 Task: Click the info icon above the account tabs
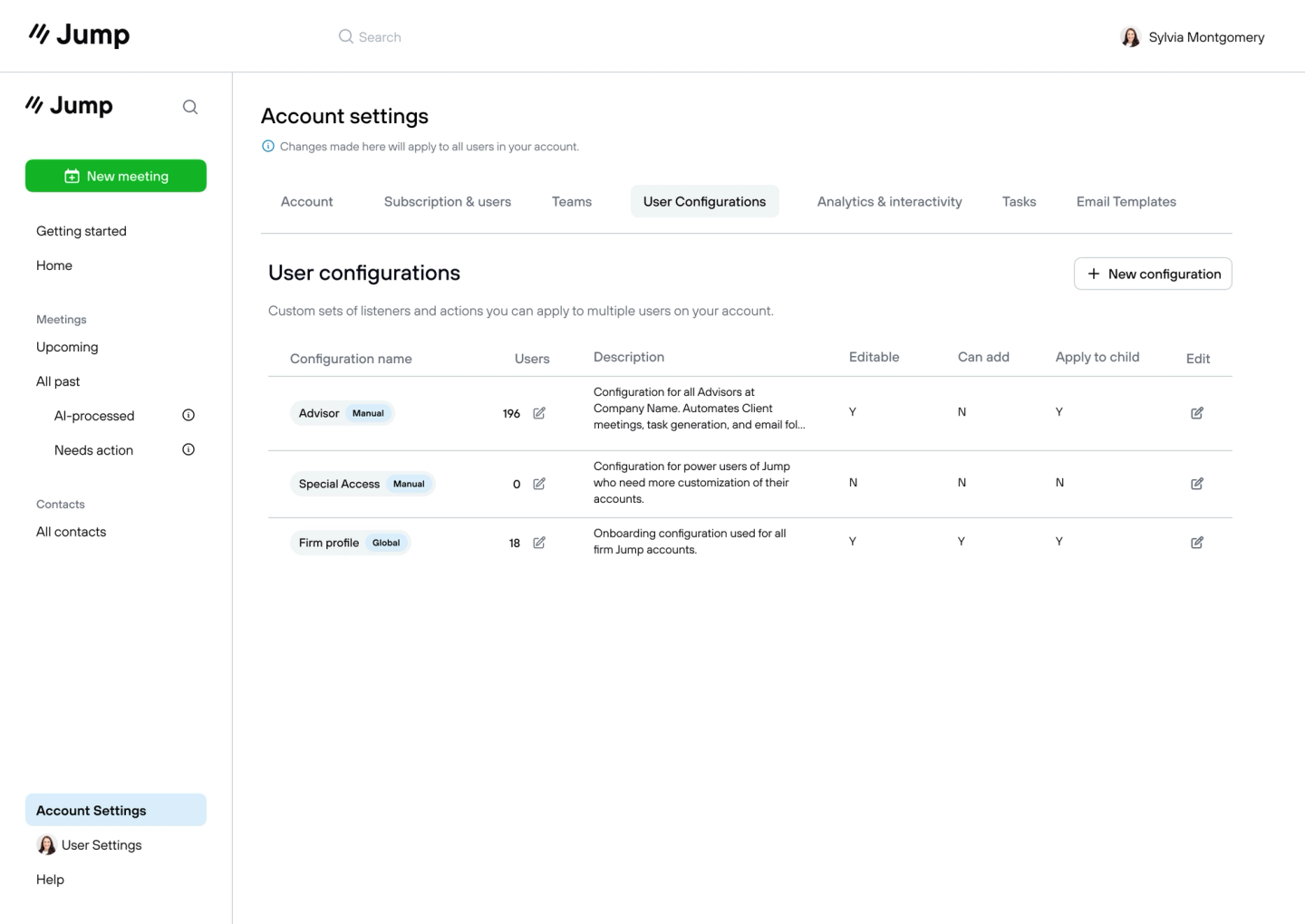[268, 146]
